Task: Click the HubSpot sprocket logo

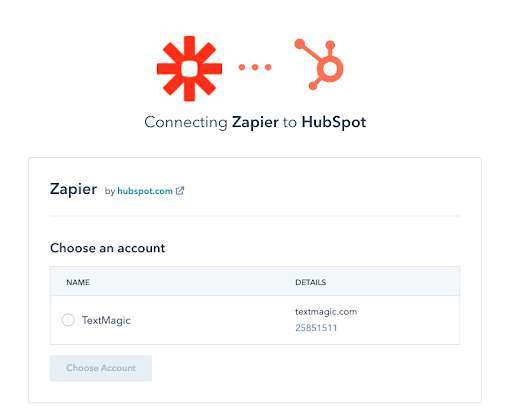Action: (x=319, y=65)
